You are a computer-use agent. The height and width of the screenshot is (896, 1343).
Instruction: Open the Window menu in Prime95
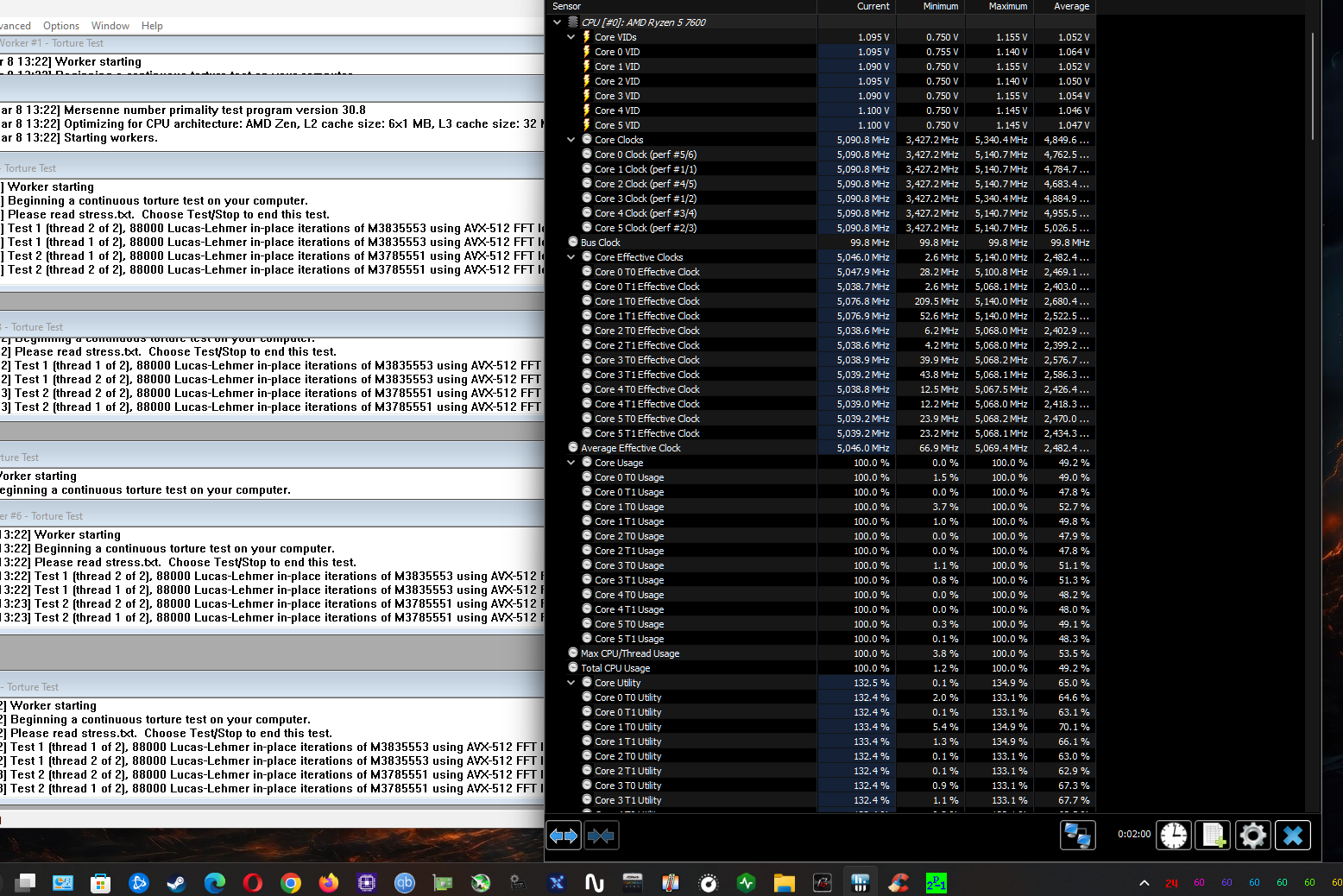(x=110, y=26)
